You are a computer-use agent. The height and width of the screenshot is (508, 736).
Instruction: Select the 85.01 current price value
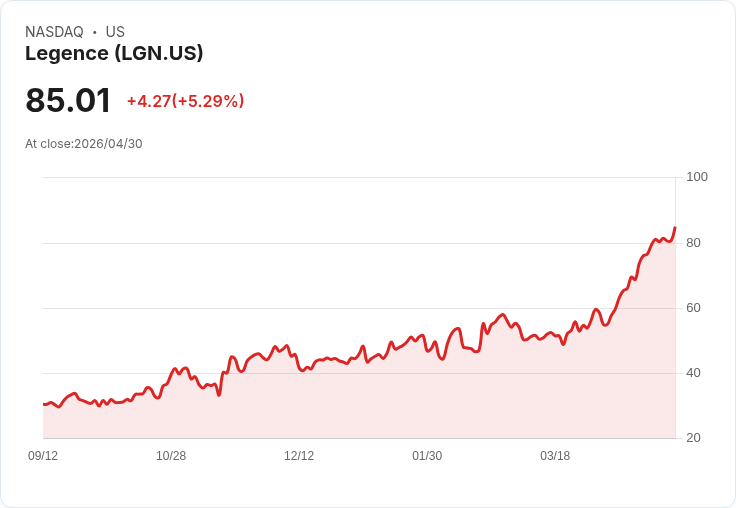(x=68, y=100)
